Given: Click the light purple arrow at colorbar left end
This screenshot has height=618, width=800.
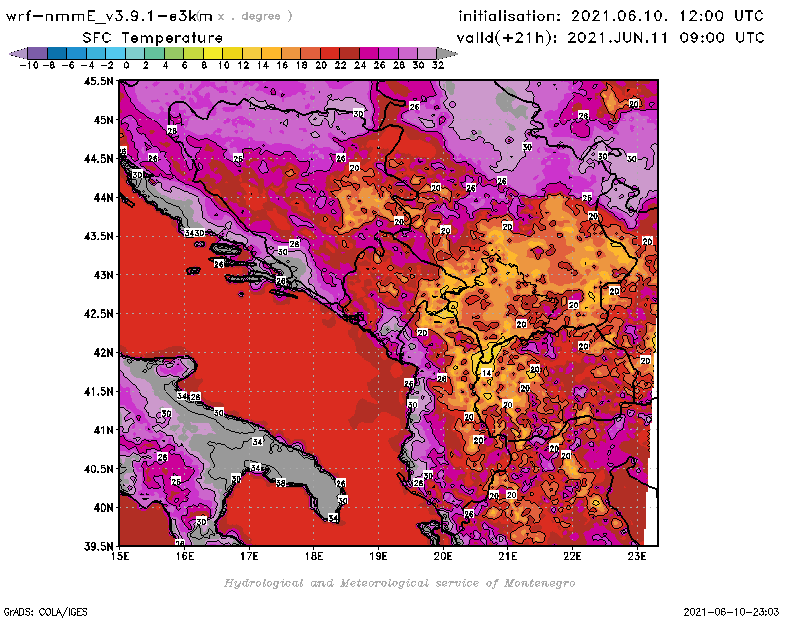Looking at the screenshot, I should pos(18,53).
